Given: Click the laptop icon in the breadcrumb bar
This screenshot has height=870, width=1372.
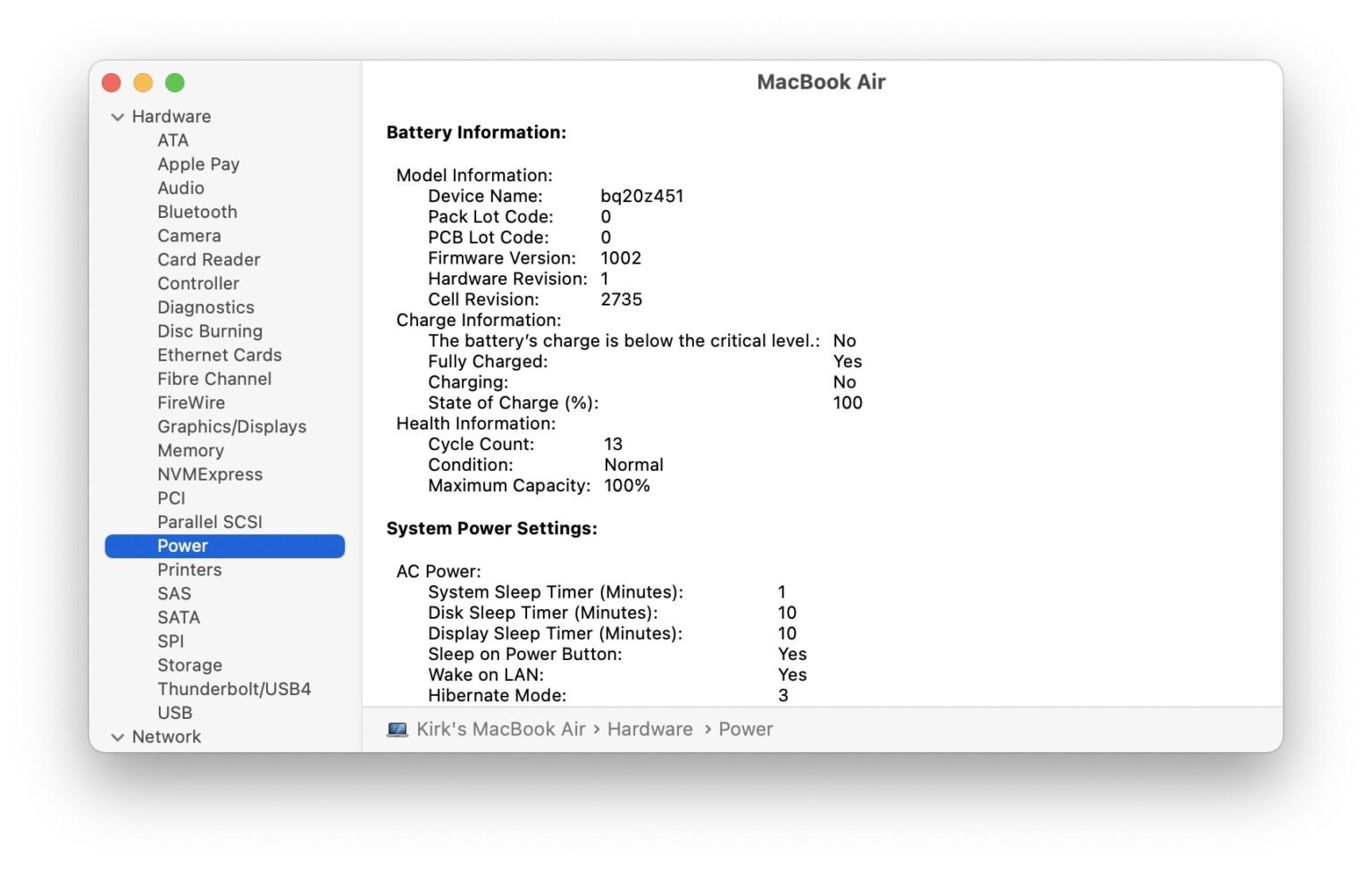Looking at the screenshot, I should [396, 729].
